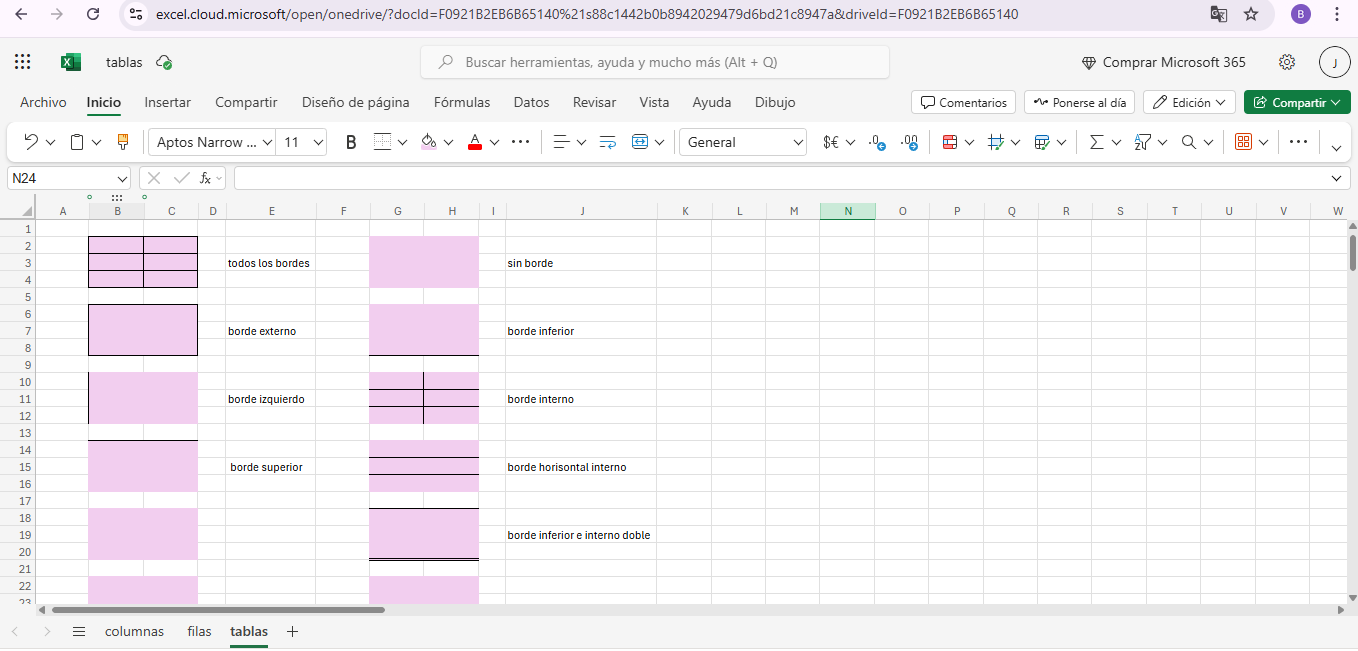Toggle Wrap Text for the cell

[607, 142]
